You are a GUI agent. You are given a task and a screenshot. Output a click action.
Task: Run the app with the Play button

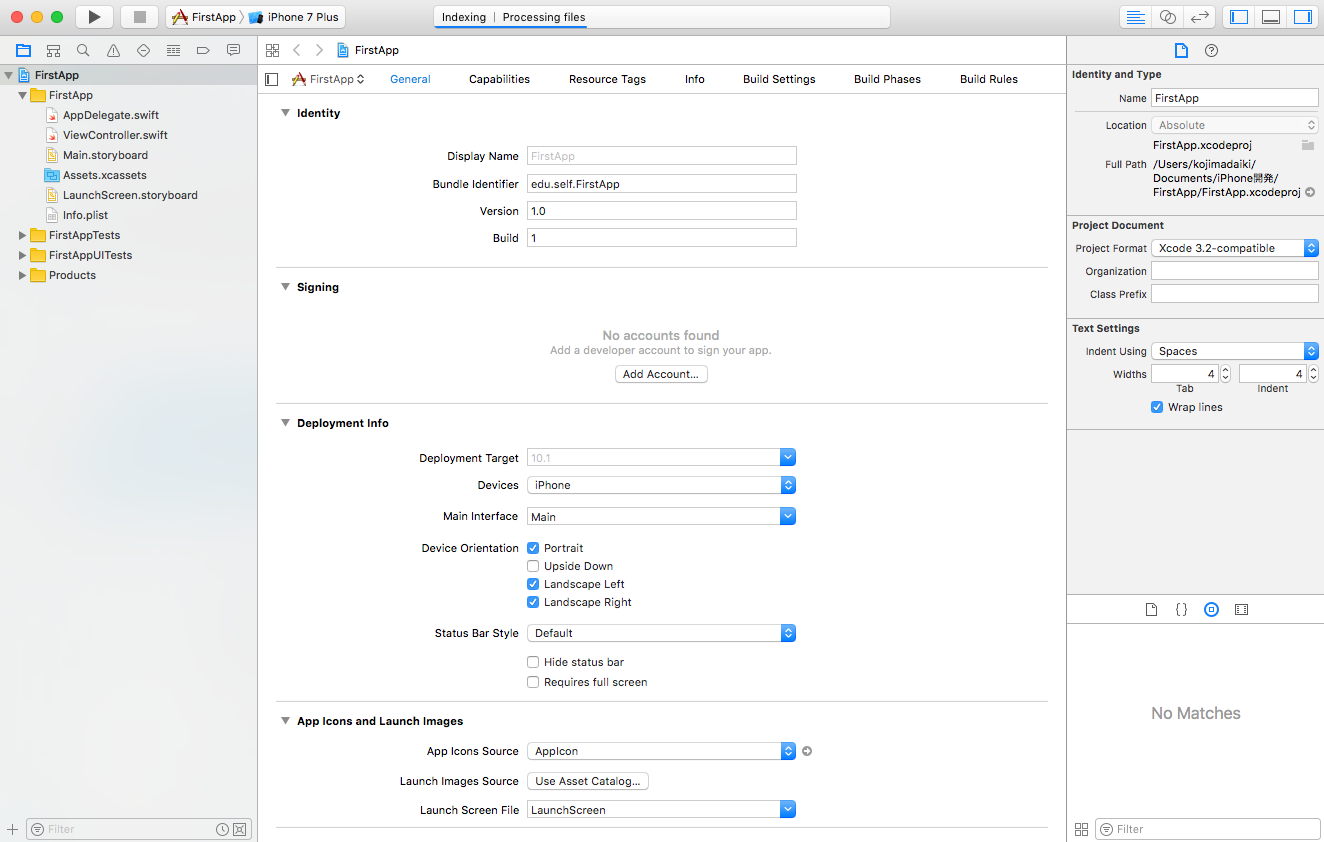pyautogui.click(x=94, y=17)
